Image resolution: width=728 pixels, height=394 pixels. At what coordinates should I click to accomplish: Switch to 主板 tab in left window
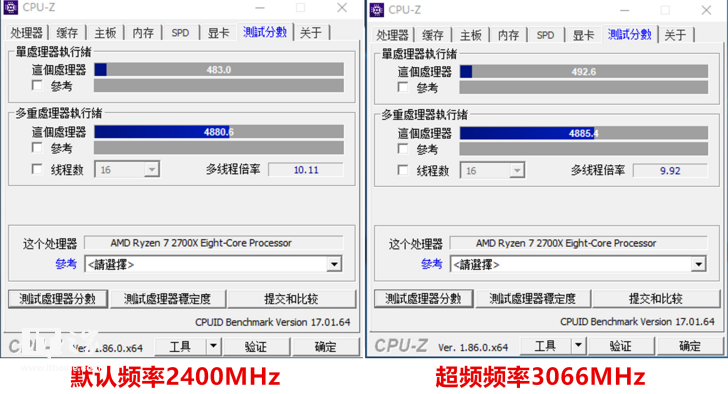click(x=105, y=33)
